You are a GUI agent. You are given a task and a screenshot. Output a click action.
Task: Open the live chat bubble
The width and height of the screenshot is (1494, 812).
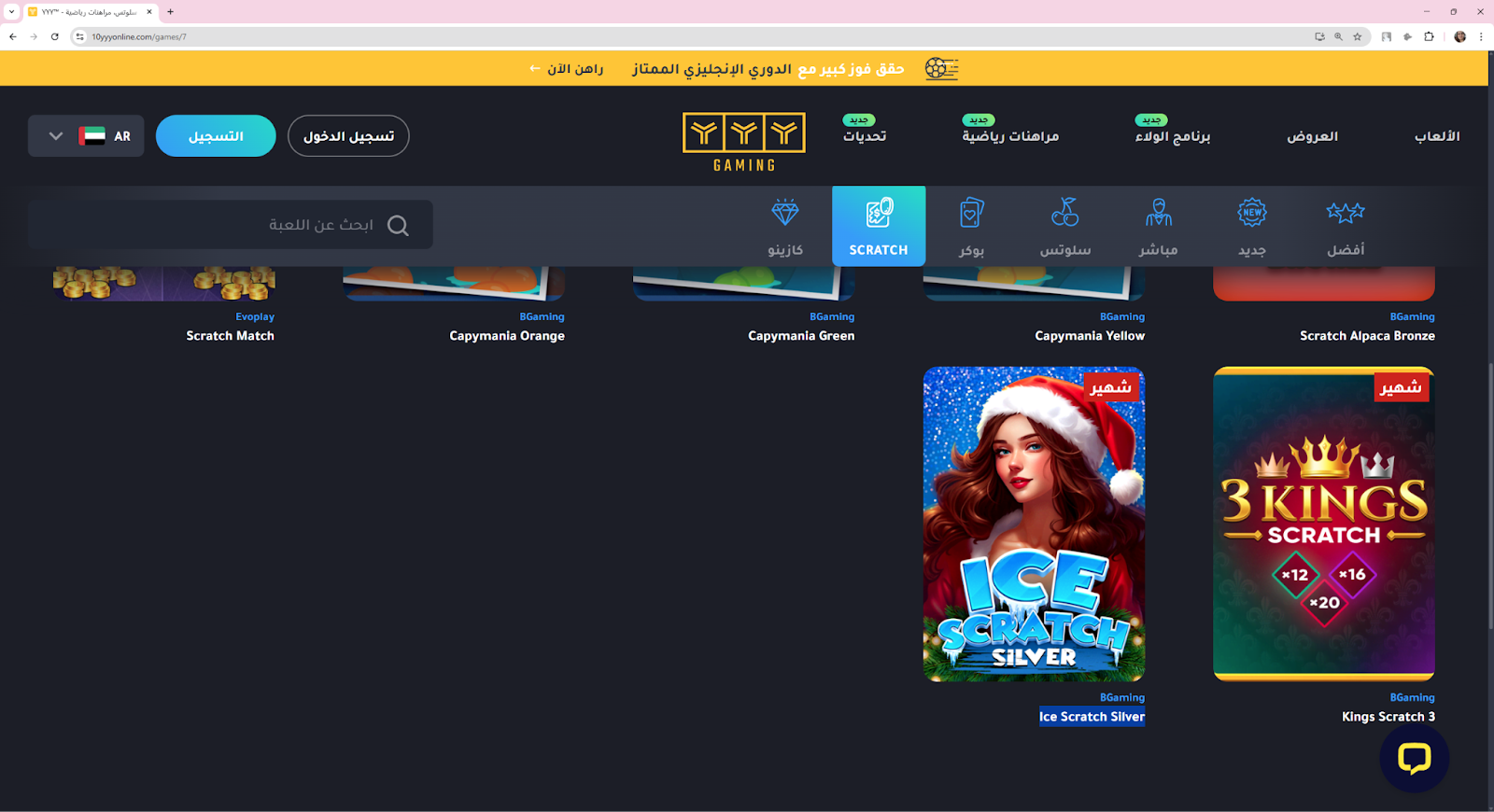[1414, 758]
